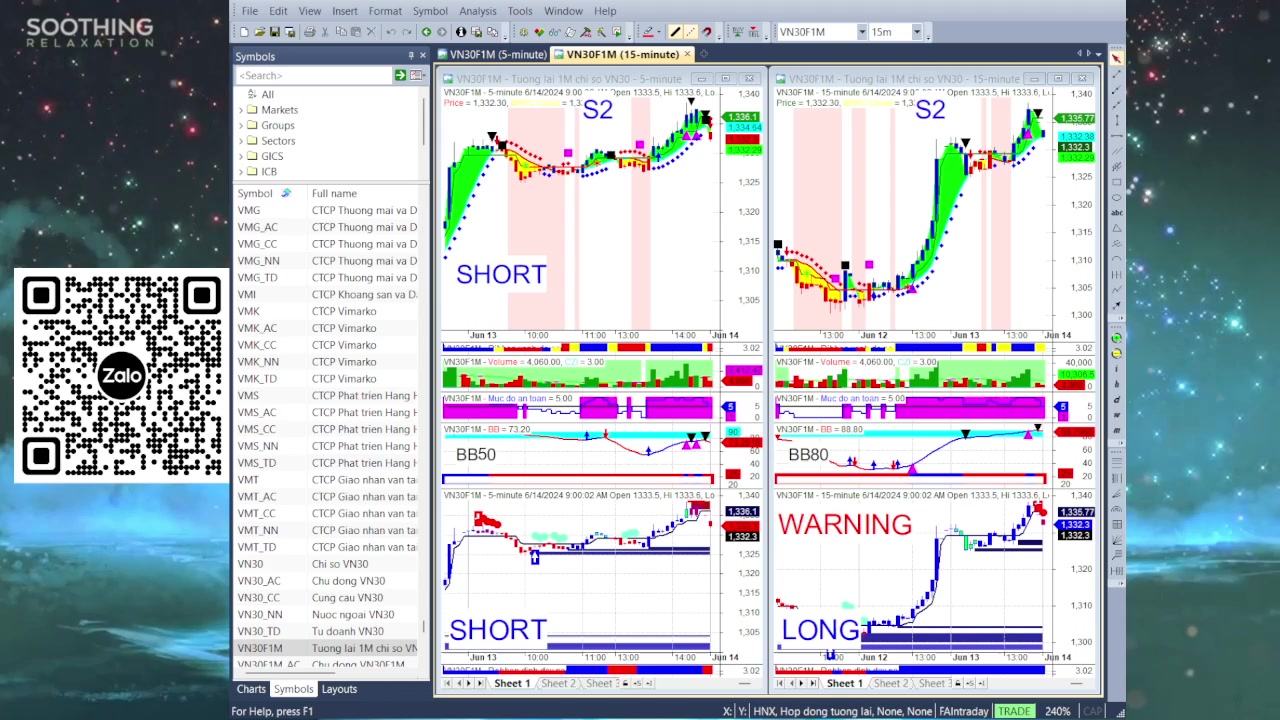The height and width of the screenshot is (720, 1280).
Task: Expand the Groups tree node
Action: [241, 125]
